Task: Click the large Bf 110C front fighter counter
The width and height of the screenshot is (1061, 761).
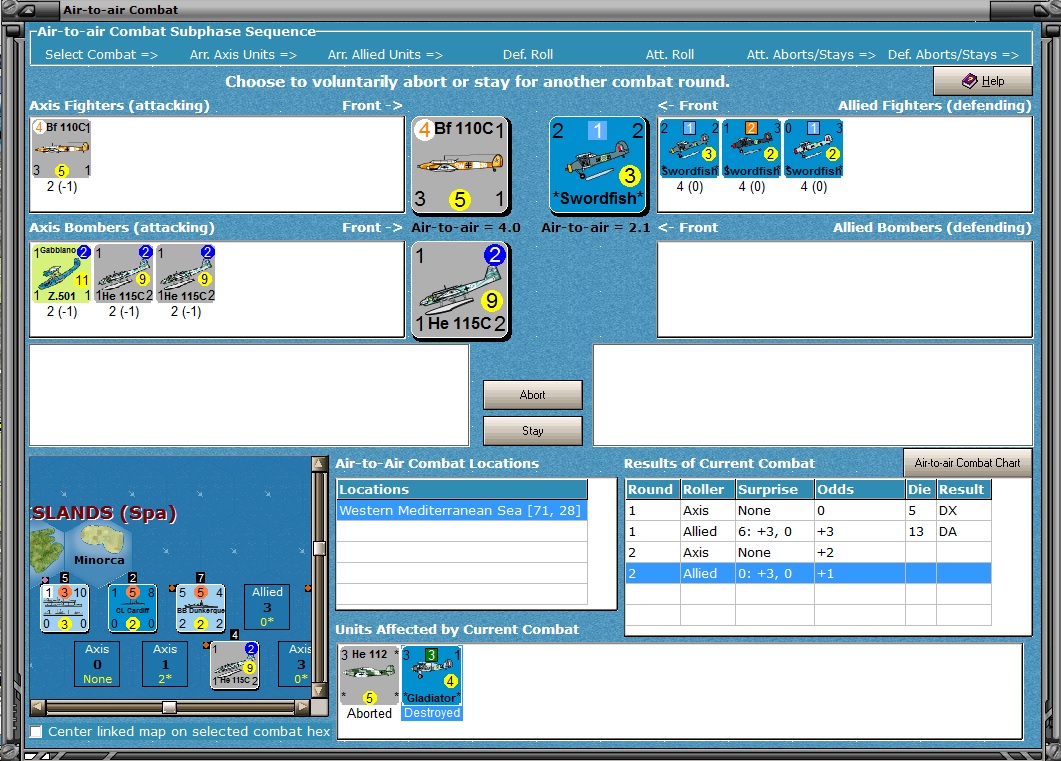Action: (461, 166)
